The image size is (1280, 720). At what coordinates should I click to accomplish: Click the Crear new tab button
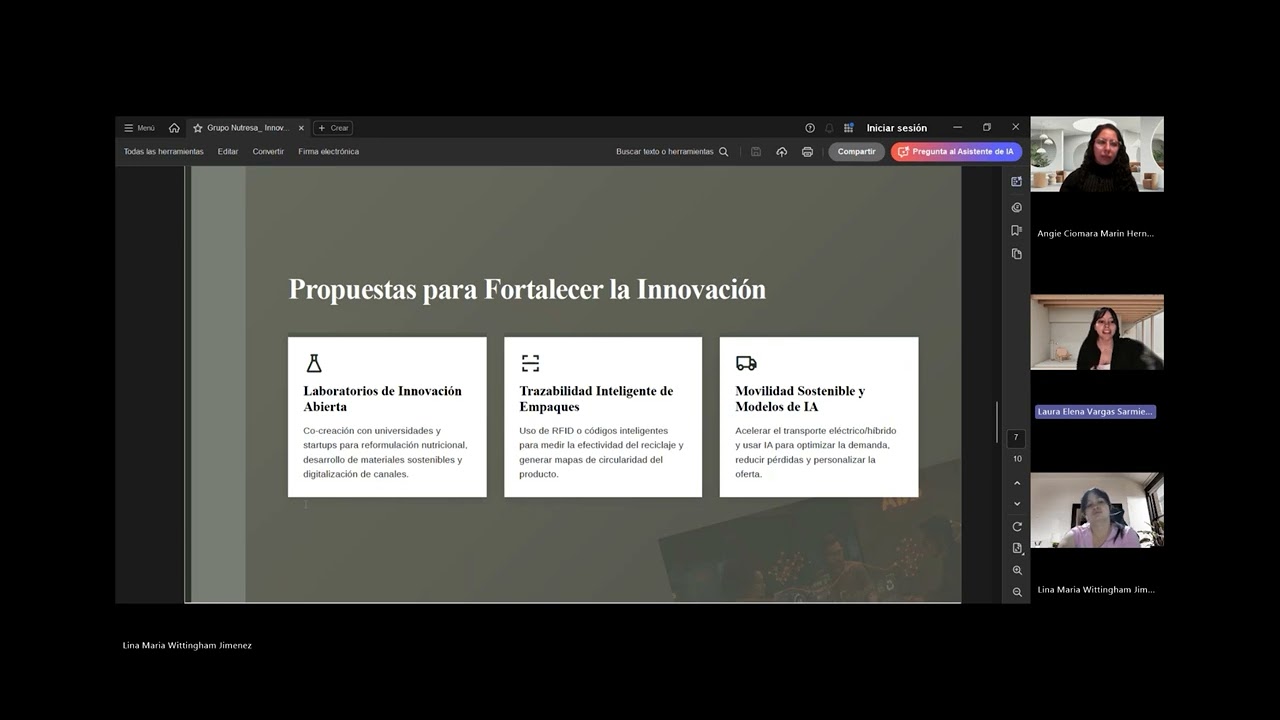[x=333, y=128]
